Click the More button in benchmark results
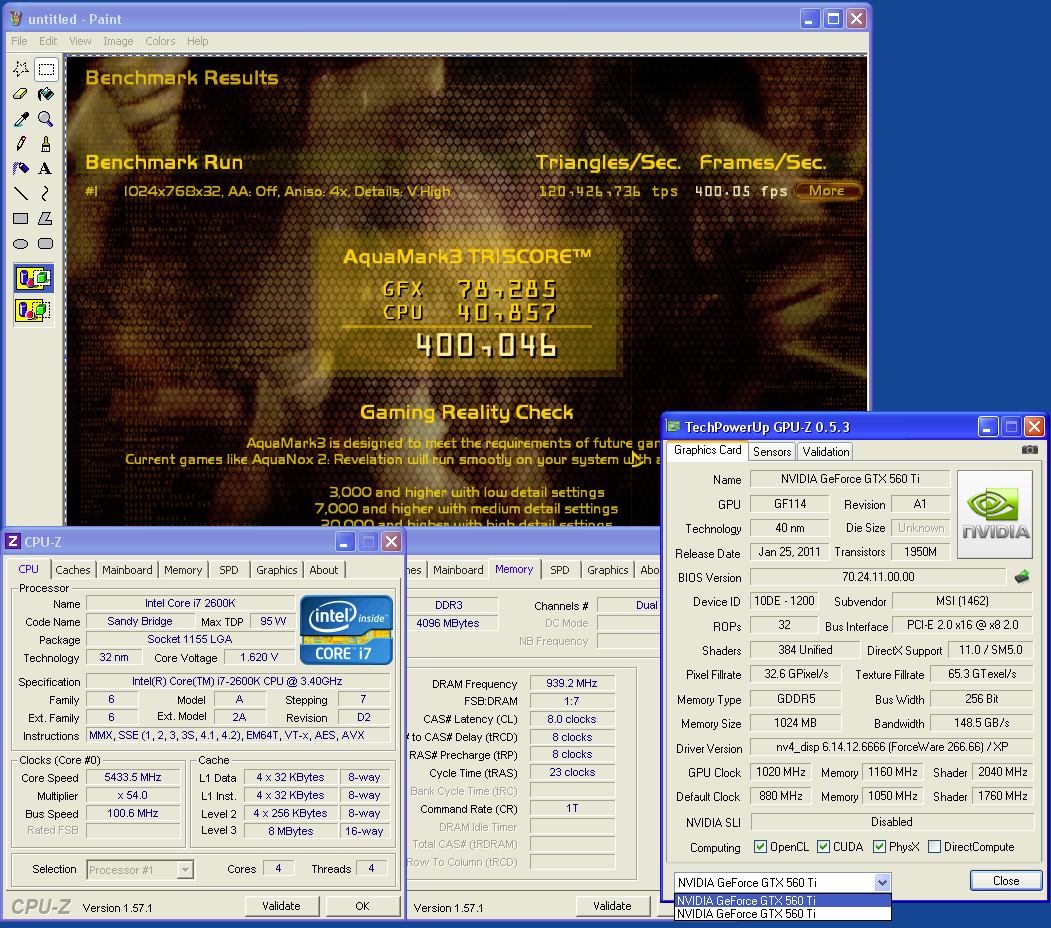1051x928 pixels. point(826,191)
